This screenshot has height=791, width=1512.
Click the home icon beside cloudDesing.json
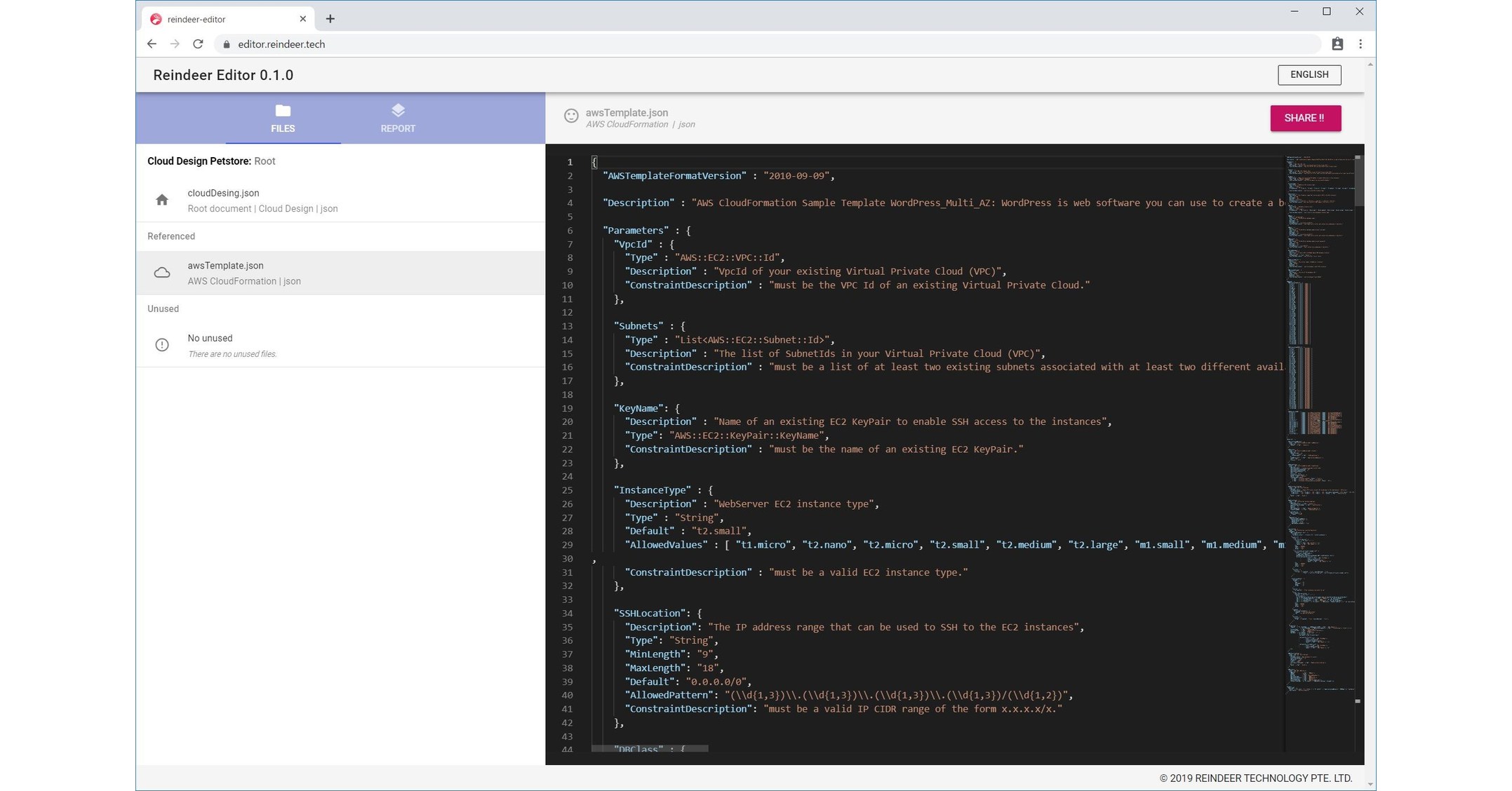(162, 200)
